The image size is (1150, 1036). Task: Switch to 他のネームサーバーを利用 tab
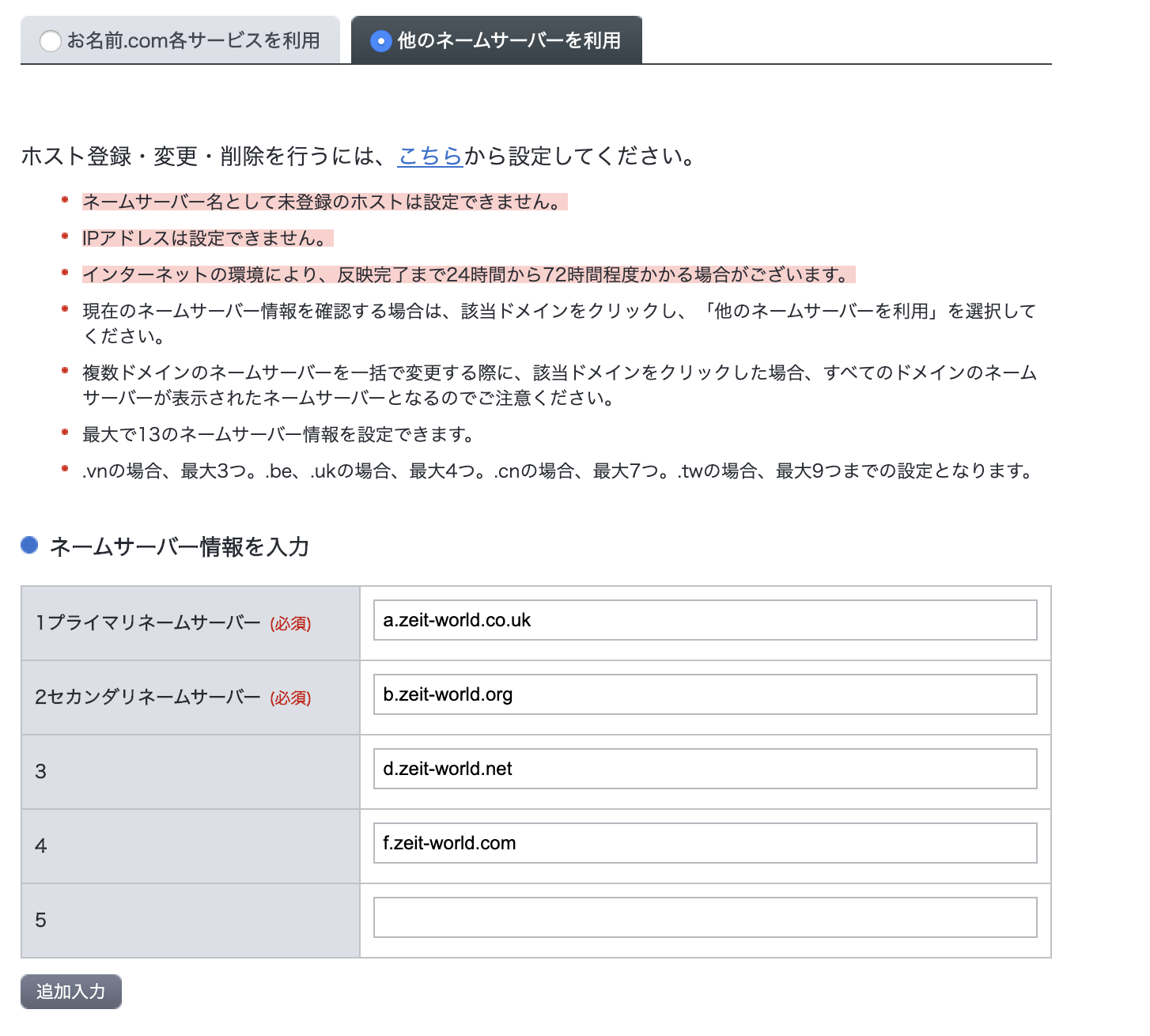pyautogui.click(x=497, y=40)
